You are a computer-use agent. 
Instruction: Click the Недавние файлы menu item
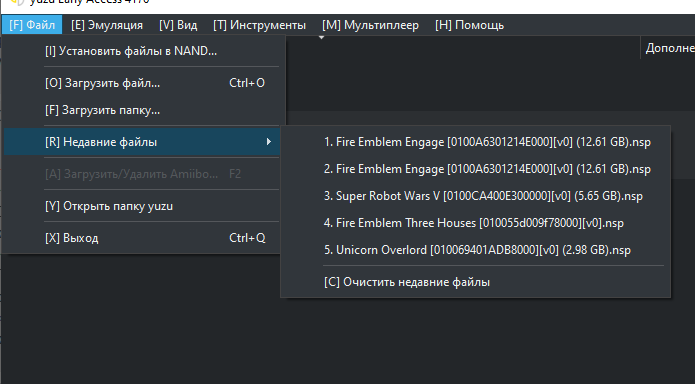142,142
